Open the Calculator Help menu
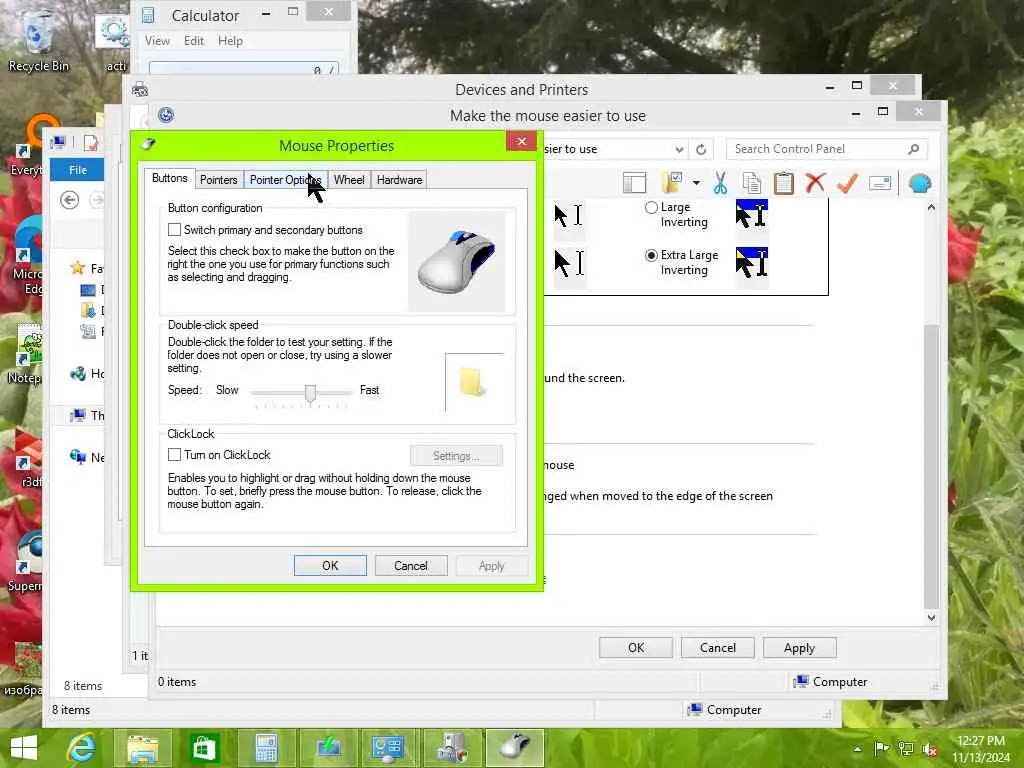The image size is (1024, 768). click(230, 40)
